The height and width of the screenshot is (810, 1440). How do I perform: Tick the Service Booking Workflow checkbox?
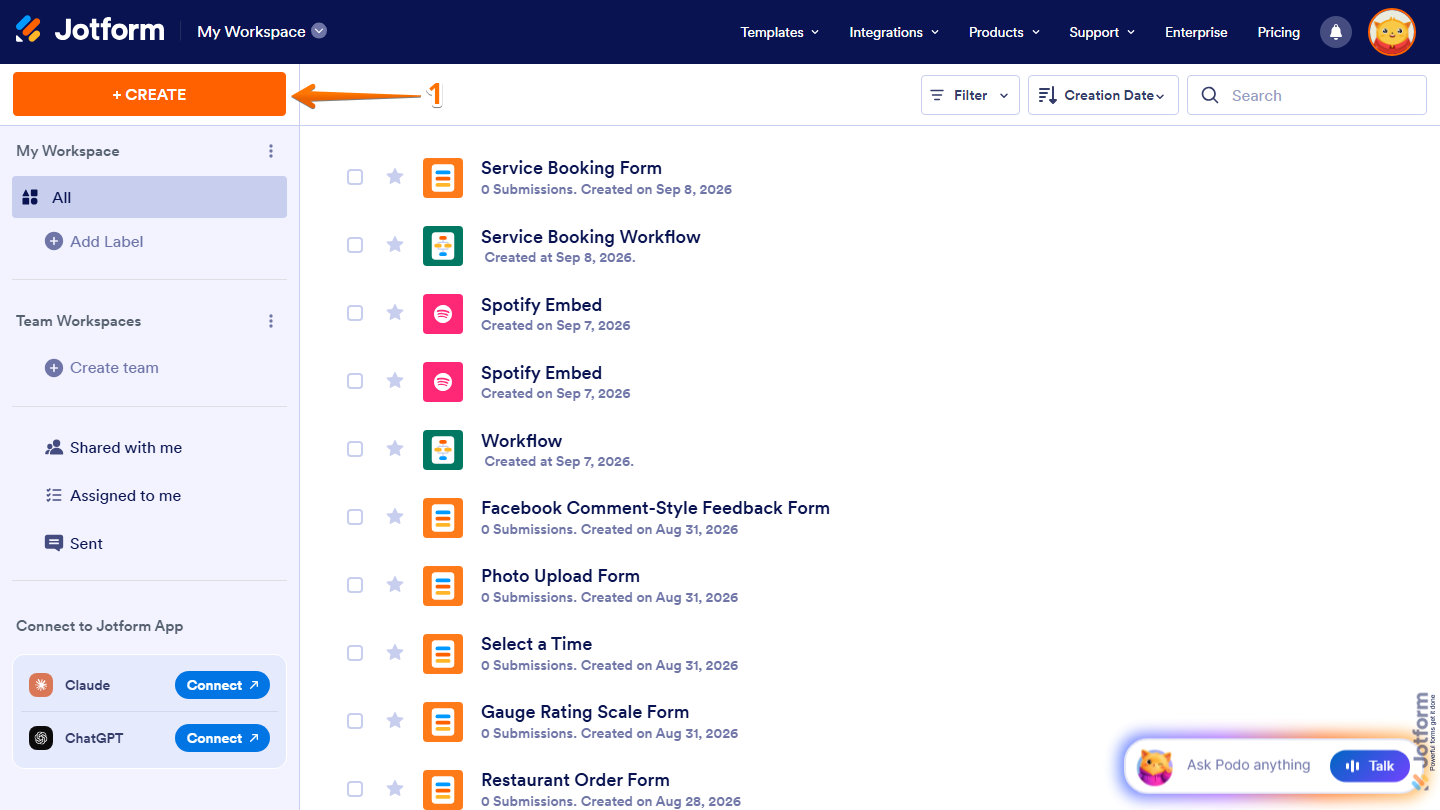tap(355, 245)
